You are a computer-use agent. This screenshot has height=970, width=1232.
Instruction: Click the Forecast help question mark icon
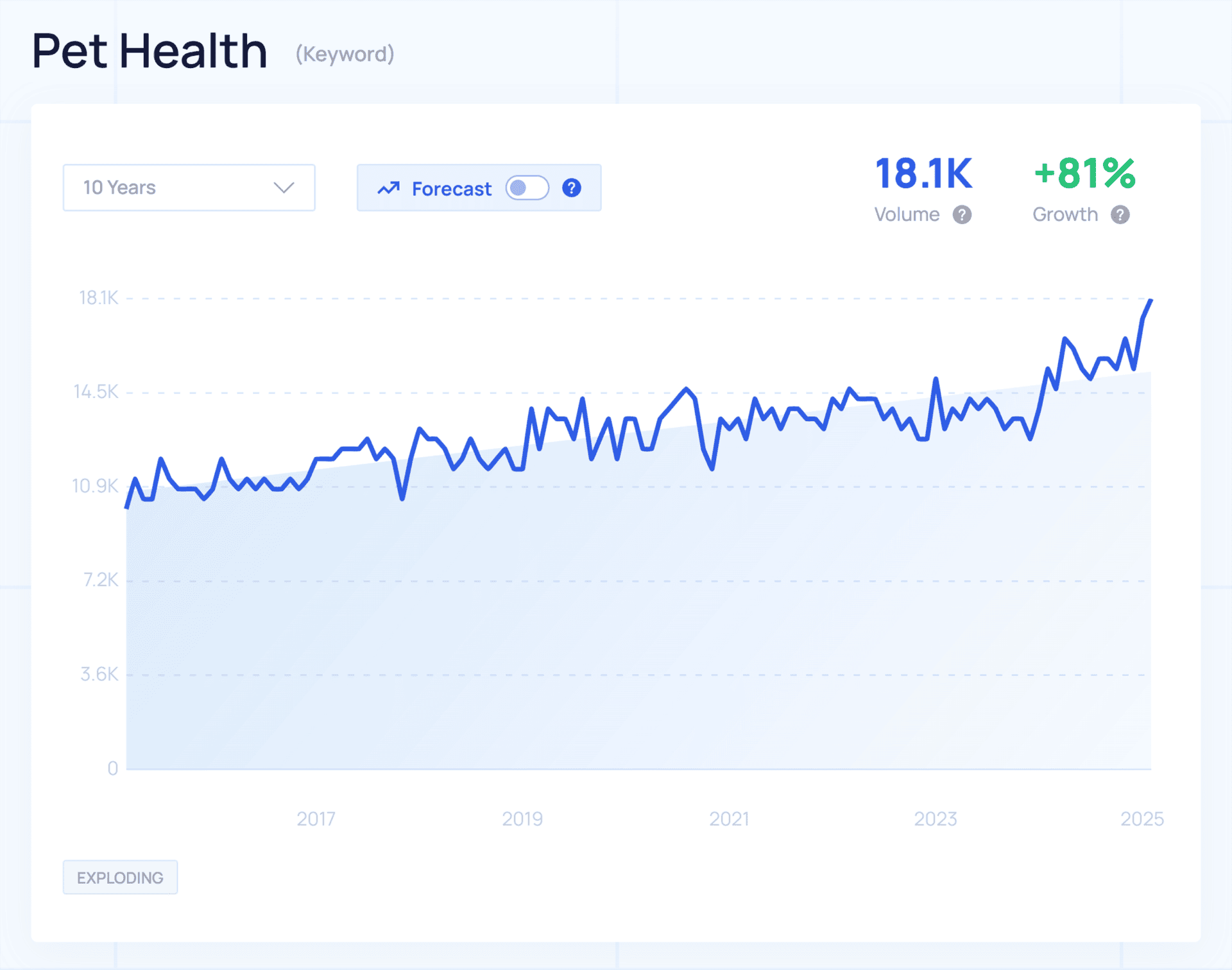[571, 188]
